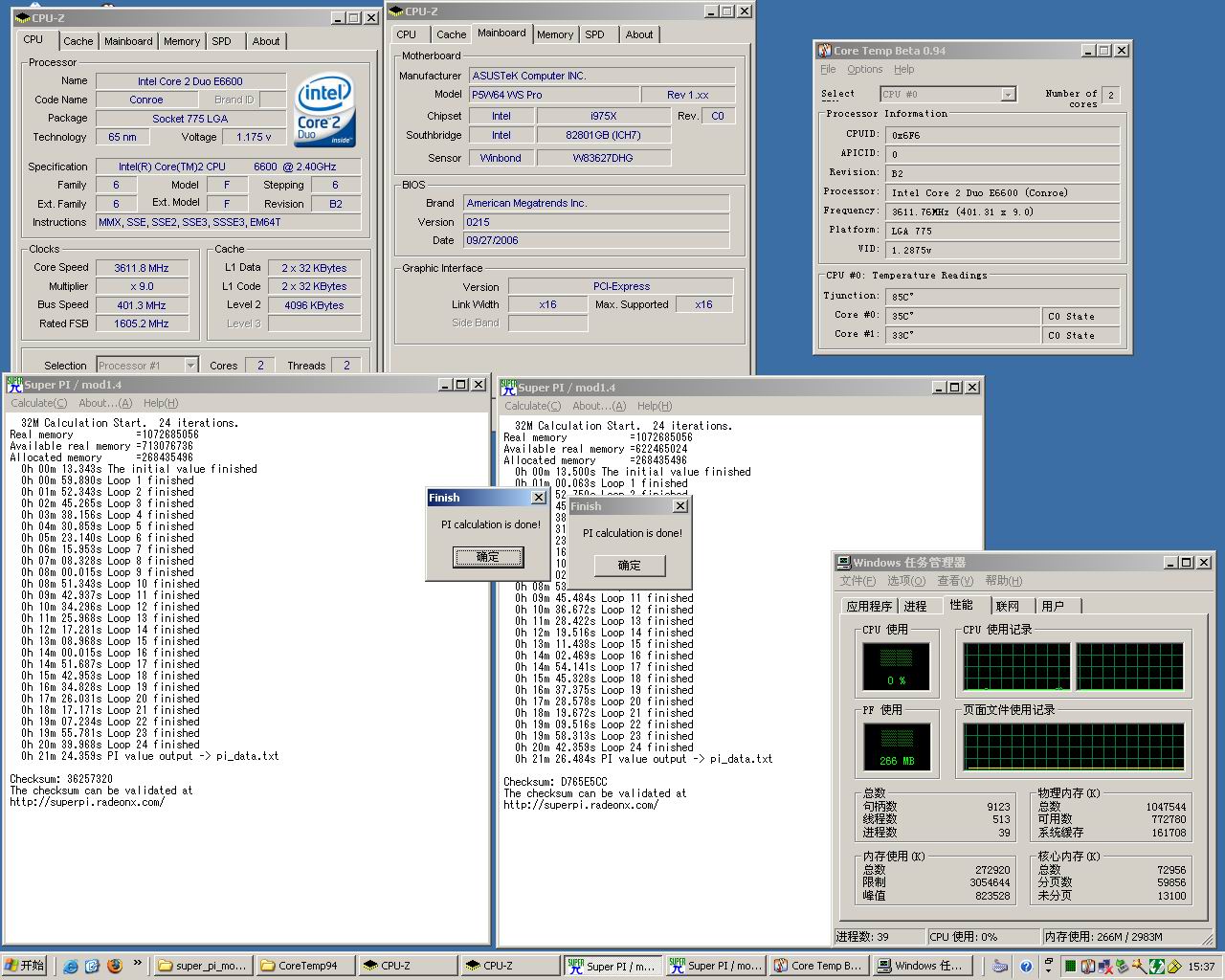Click the system clock showing 15:37
Image resolution: width=1225 pixels, height=980 pixels.
tap(1201, 967)
